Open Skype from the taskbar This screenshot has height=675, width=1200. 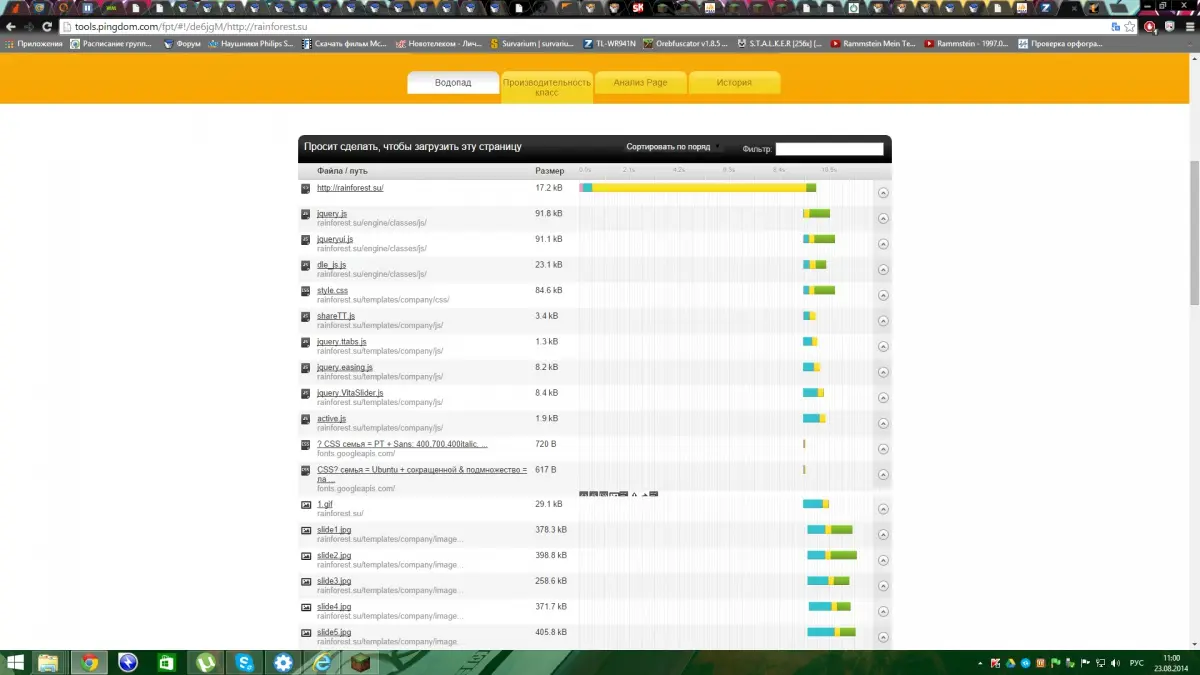pos(245,662)
